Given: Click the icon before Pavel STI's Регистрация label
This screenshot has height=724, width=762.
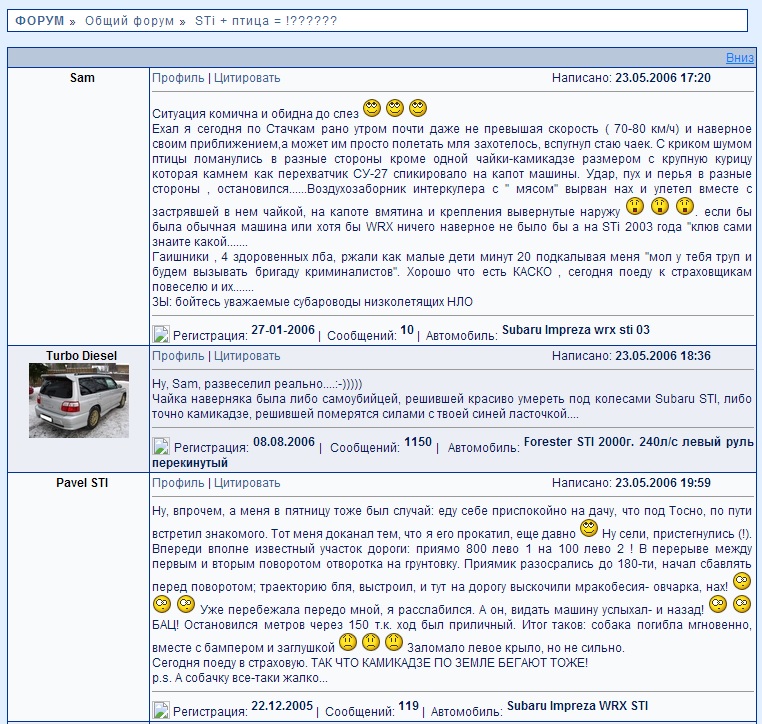Looking at the screenshot, I should coord(161,710).
